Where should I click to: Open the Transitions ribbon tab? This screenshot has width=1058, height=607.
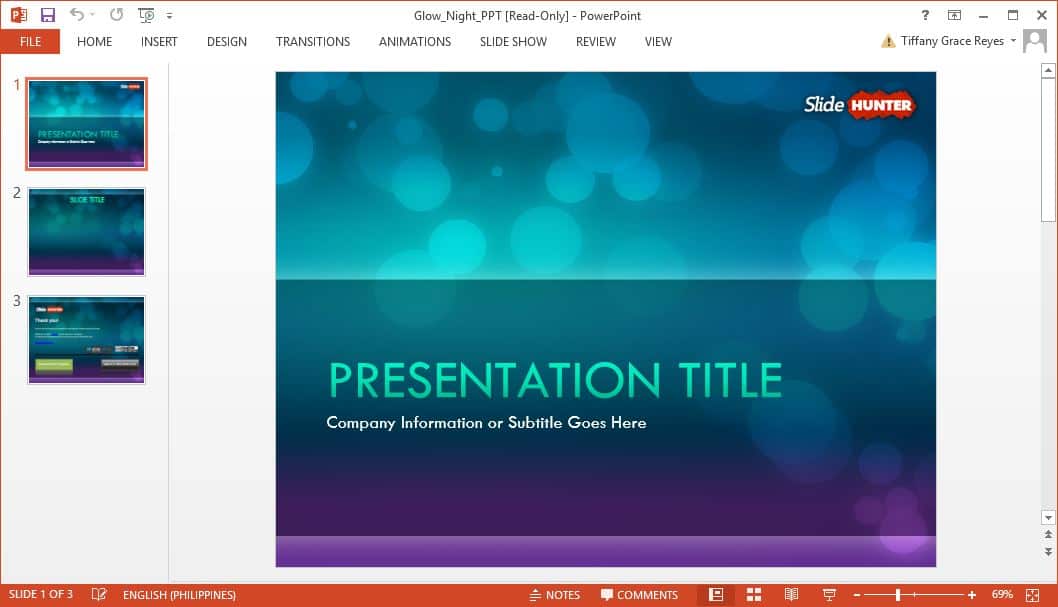pos(313,42)
